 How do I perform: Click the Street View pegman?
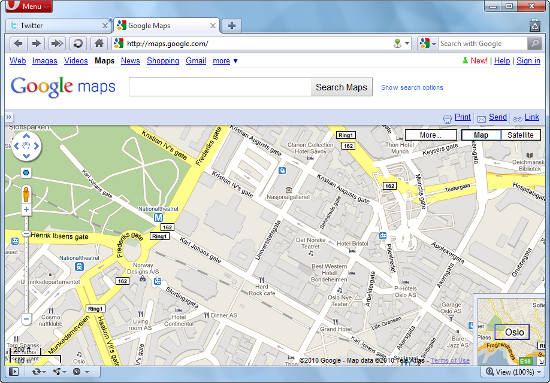coord(26,194)
